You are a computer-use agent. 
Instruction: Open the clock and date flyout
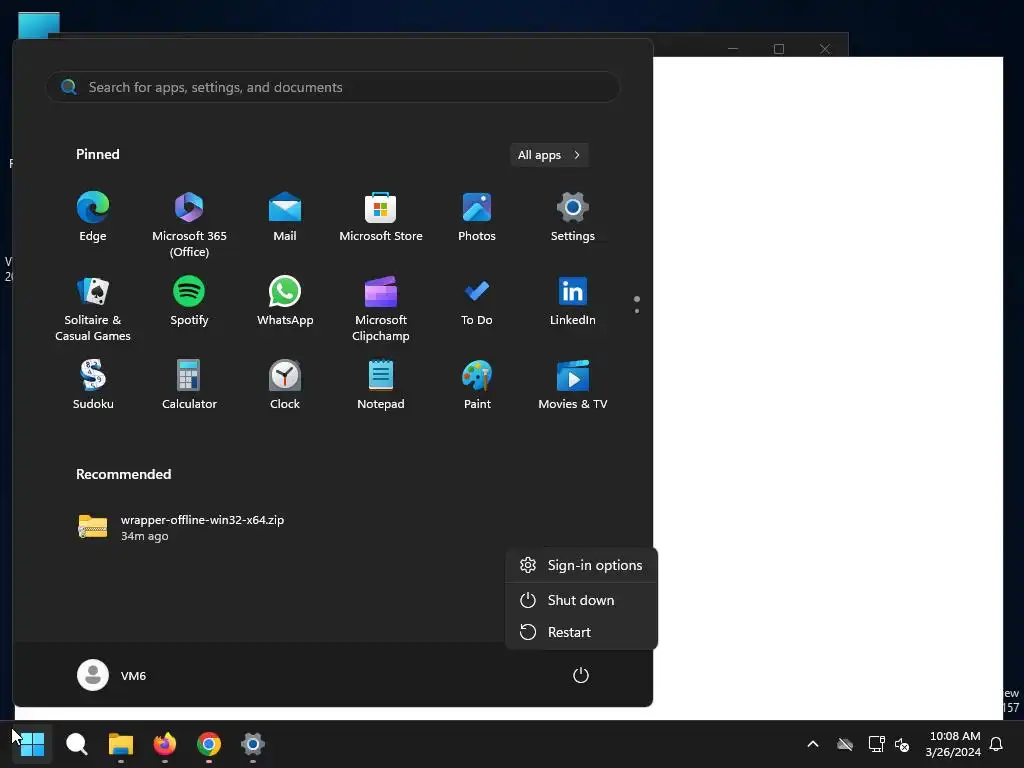tap(953, 744)
